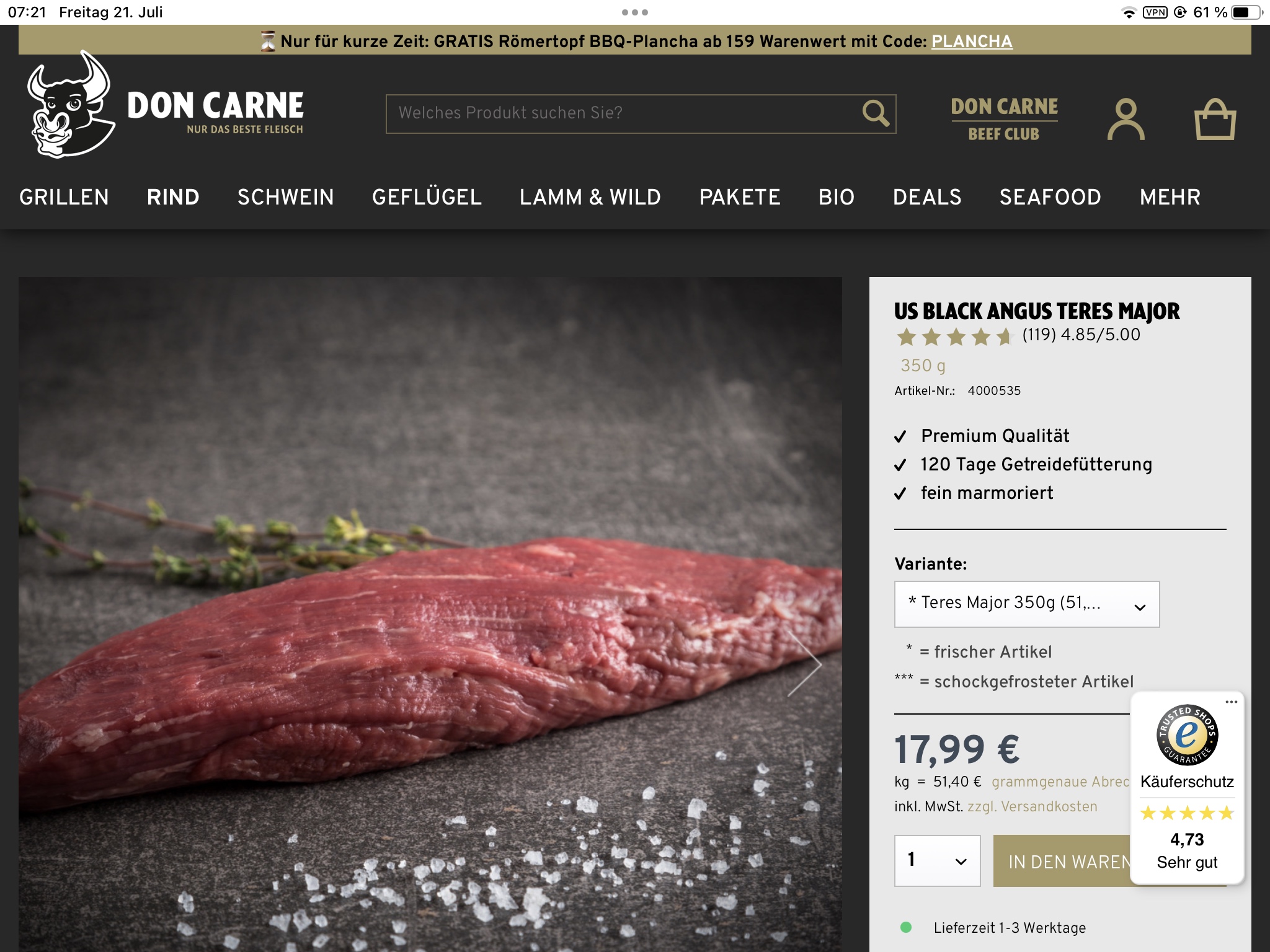Open the quantity selector showing 1
This screenshot has width=1270, height=952.
pyautogui.click(x=937, y=860)
